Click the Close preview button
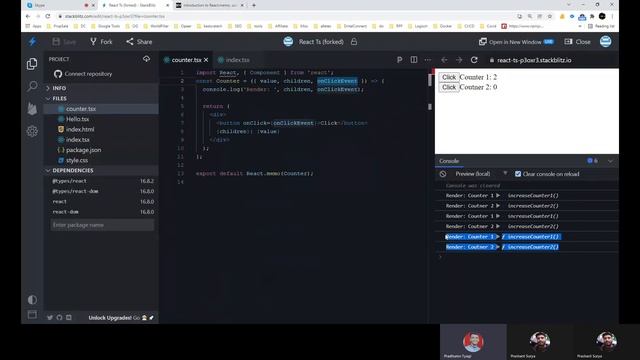 (x=577, y=42)
